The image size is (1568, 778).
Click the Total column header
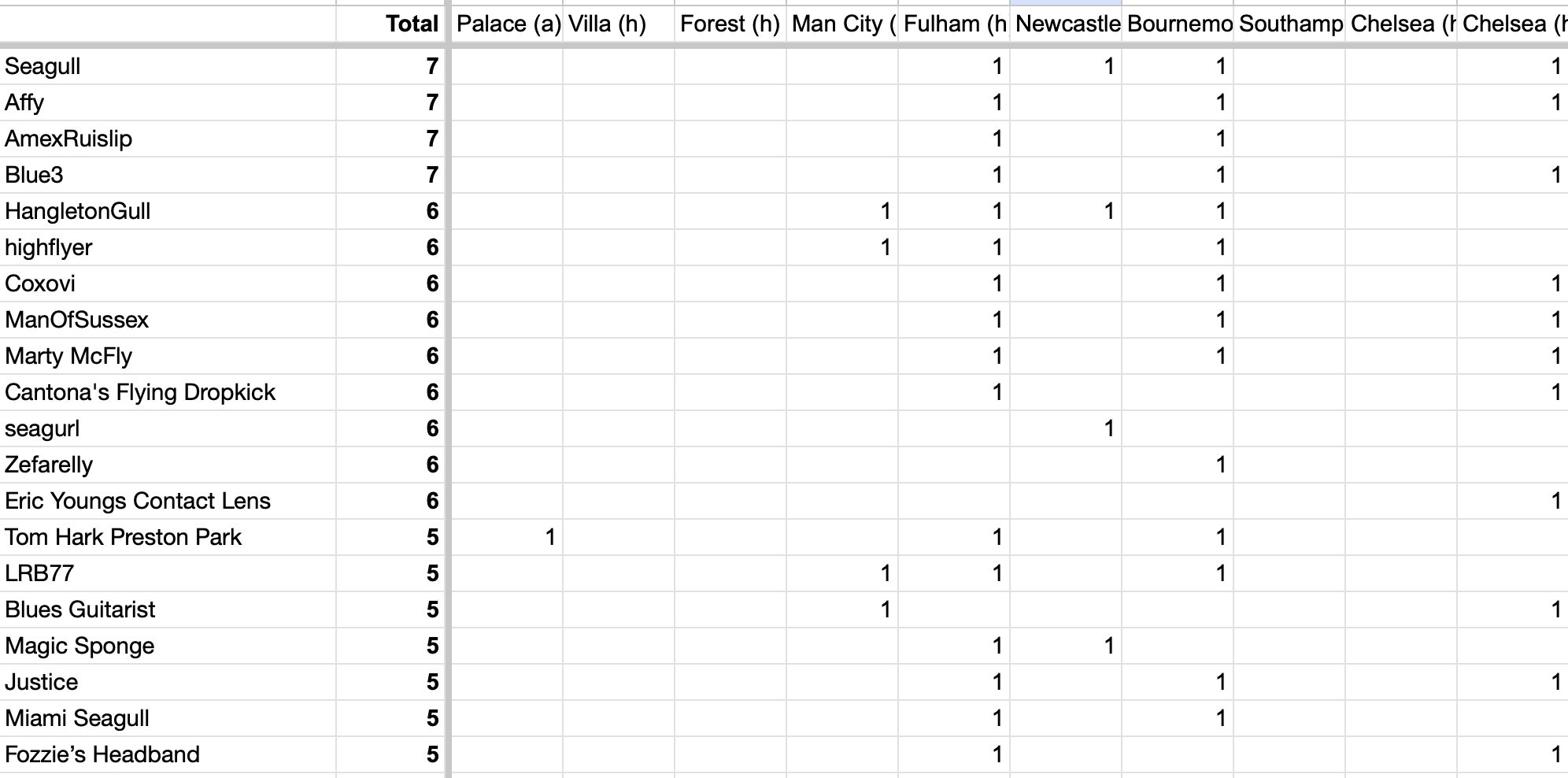390,24
